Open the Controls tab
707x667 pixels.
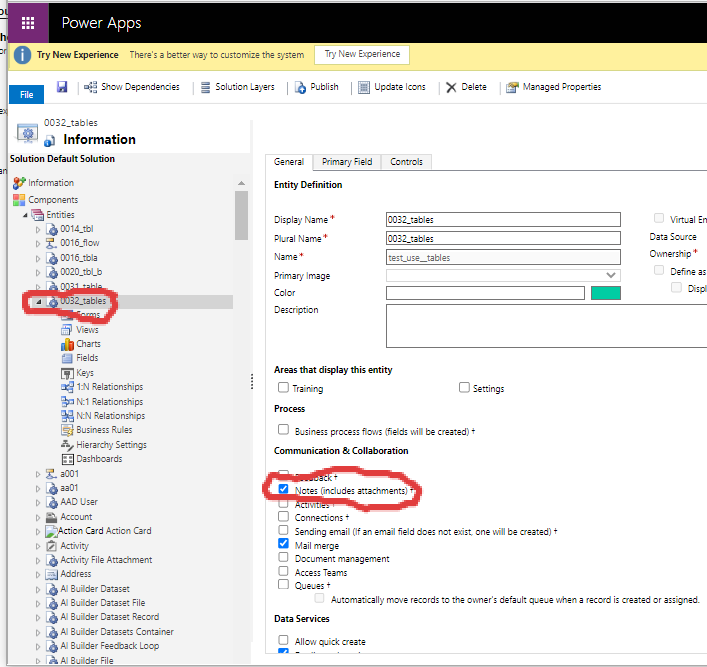406,162
